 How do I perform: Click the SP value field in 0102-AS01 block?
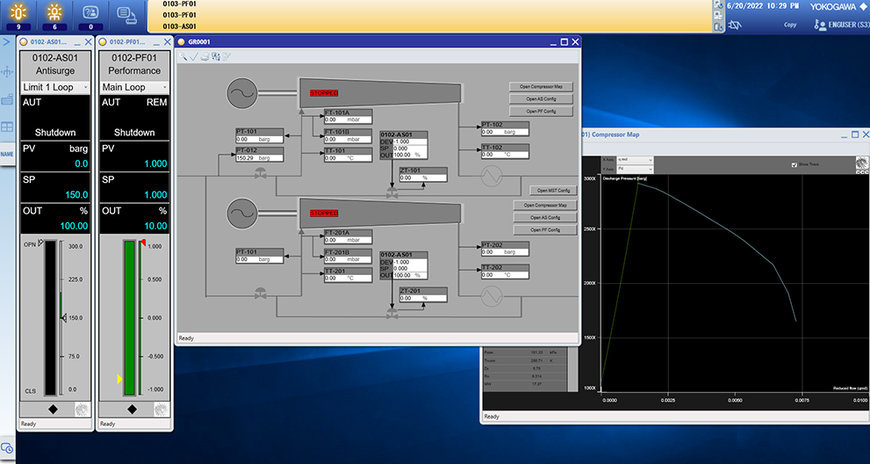[411, 148]
